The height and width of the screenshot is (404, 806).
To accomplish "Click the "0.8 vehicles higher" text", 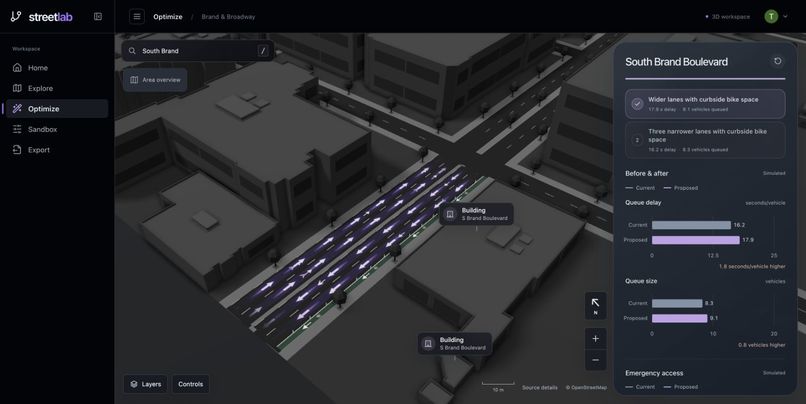I will (x=762, y=345).
